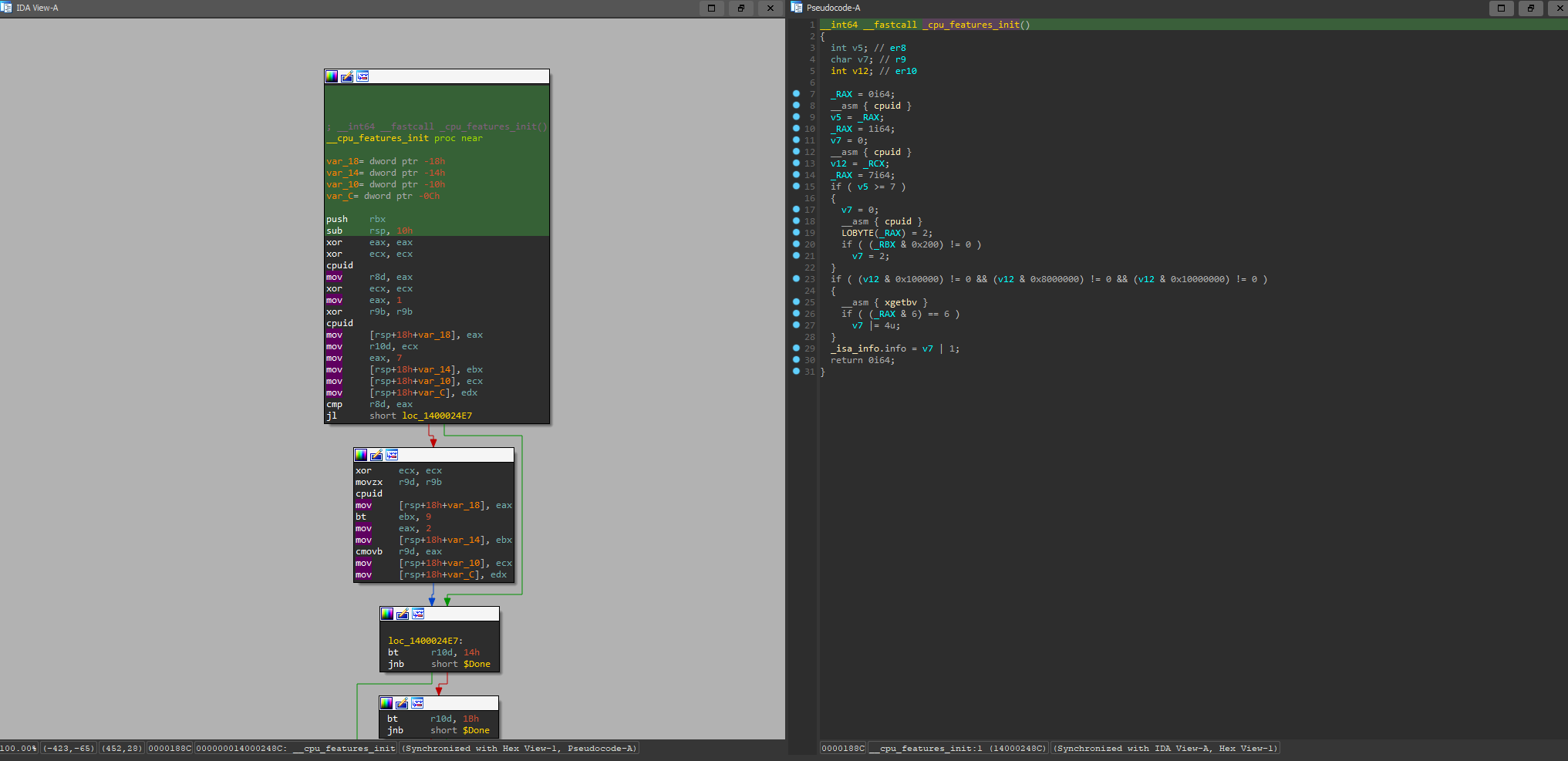
Task: Toggle breakpoint dot on pseudocode line 31
Action: [796, 372]
